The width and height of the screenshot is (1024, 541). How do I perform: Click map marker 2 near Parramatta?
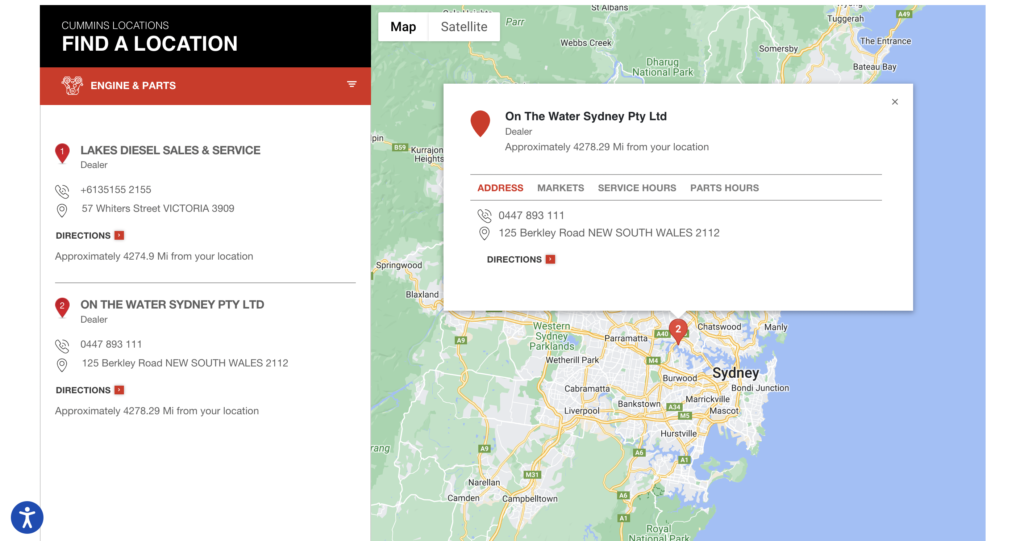click(x=678, y=331)
